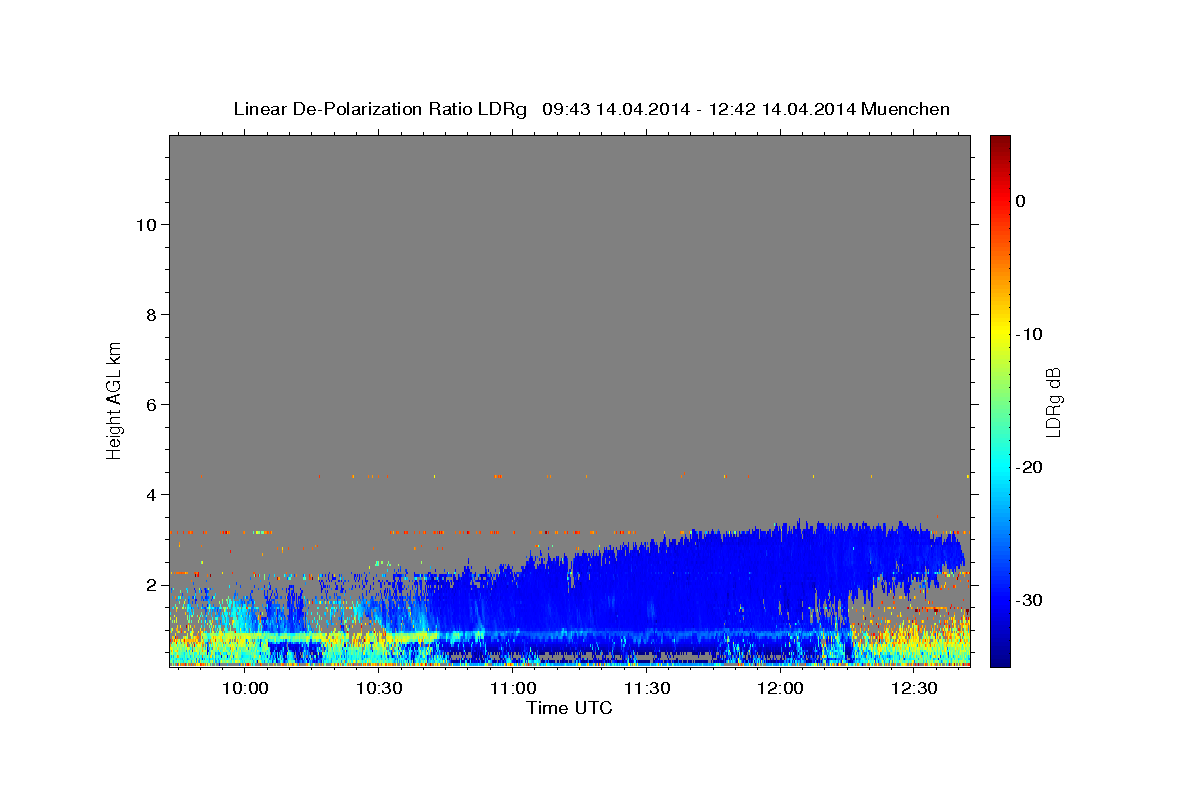The image size is (1200, 800).
Task: Click the '11:30' time axis label
Action: [646, 689]
